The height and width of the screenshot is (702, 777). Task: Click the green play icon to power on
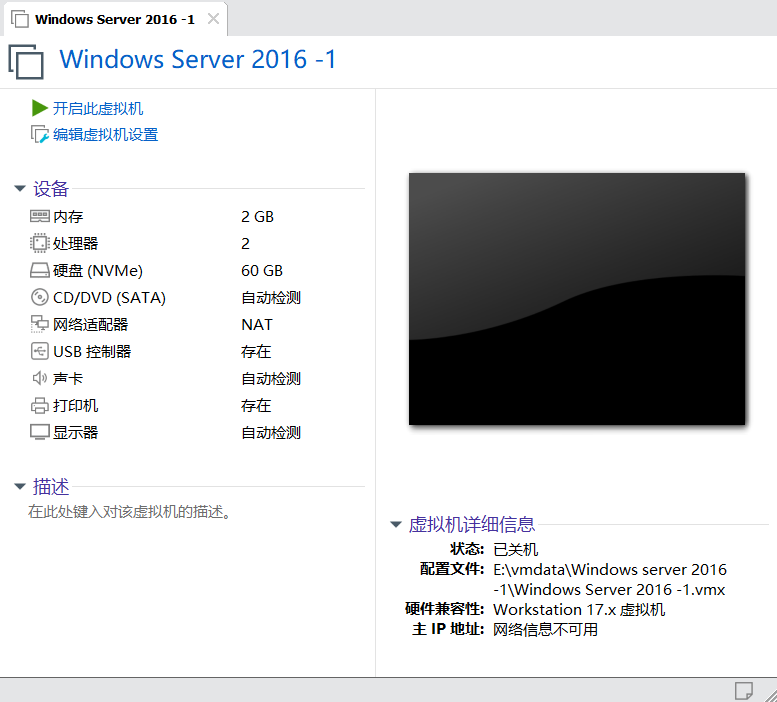[40, 108]
